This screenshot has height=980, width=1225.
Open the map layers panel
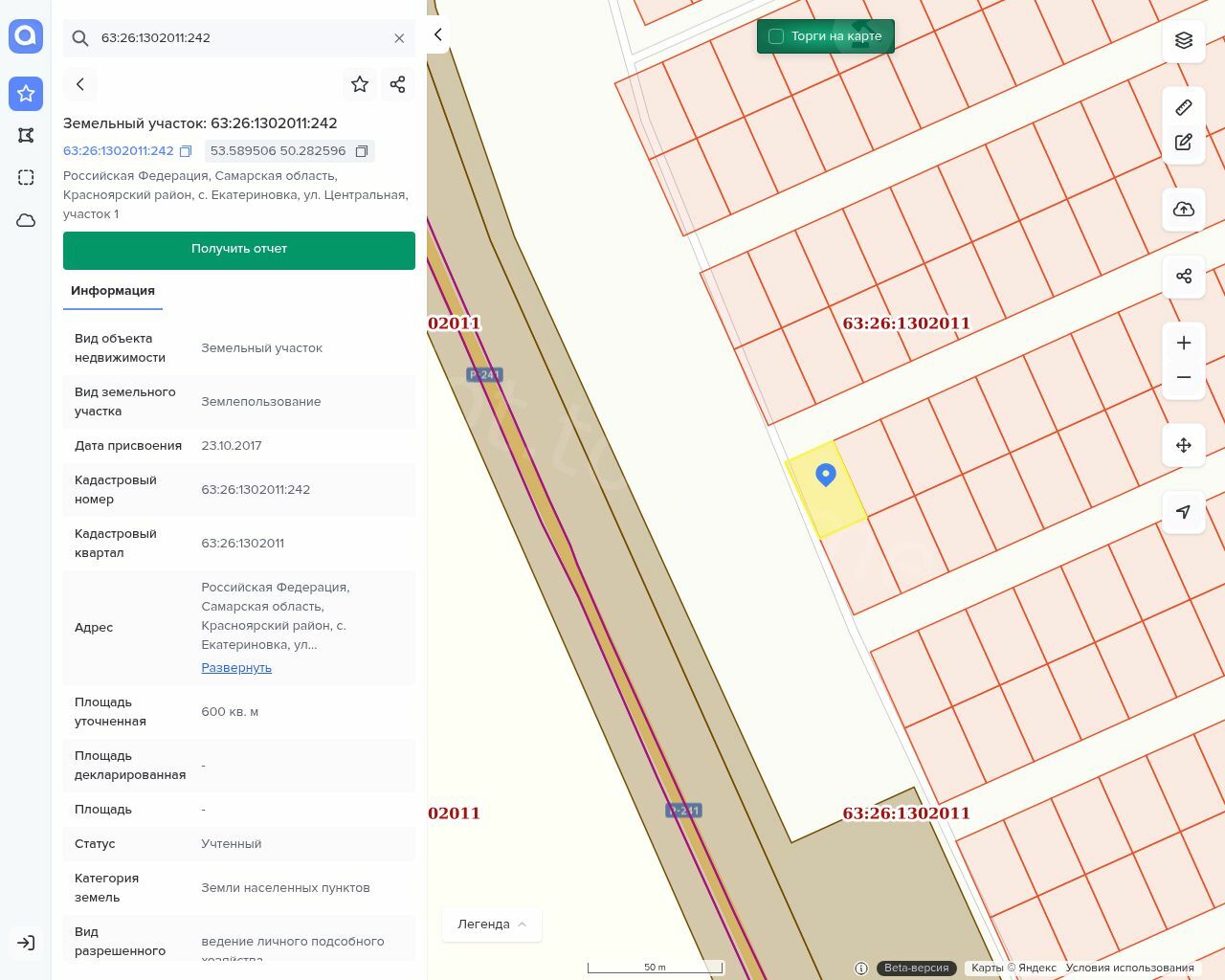[1184, 40]
